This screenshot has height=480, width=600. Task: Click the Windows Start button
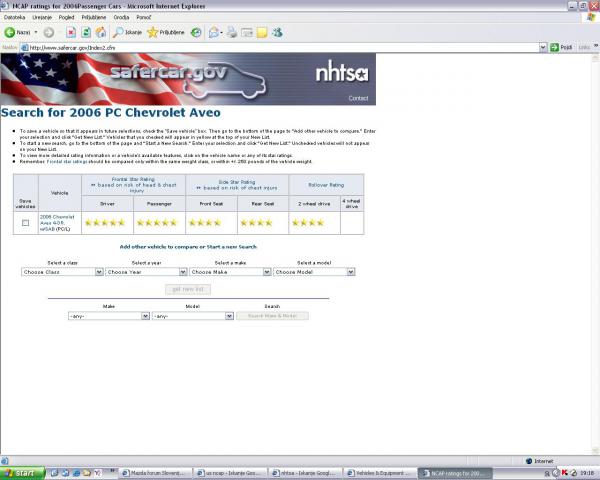(24, 472)
